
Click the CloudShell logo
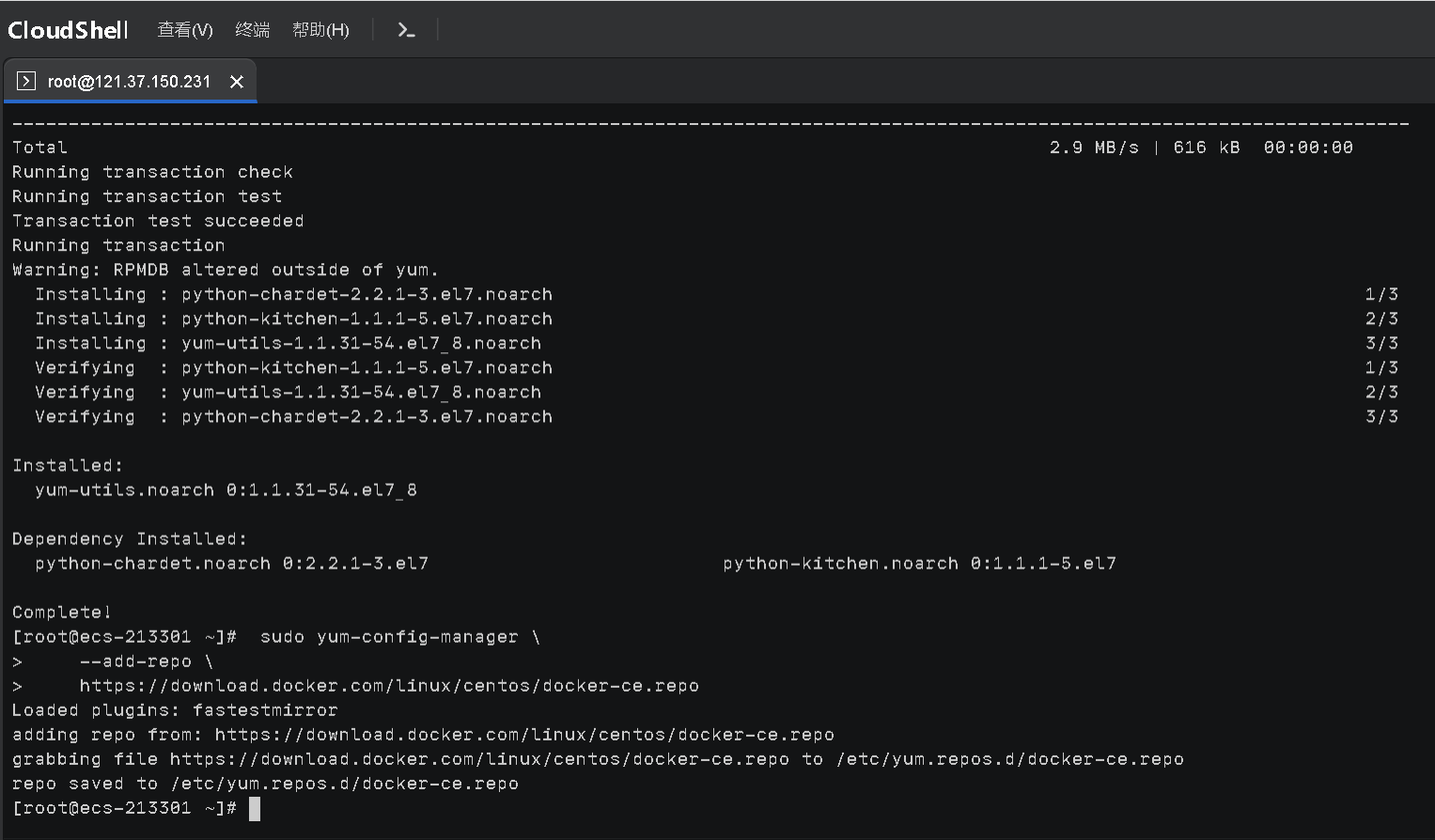click(x=68, y=30)
